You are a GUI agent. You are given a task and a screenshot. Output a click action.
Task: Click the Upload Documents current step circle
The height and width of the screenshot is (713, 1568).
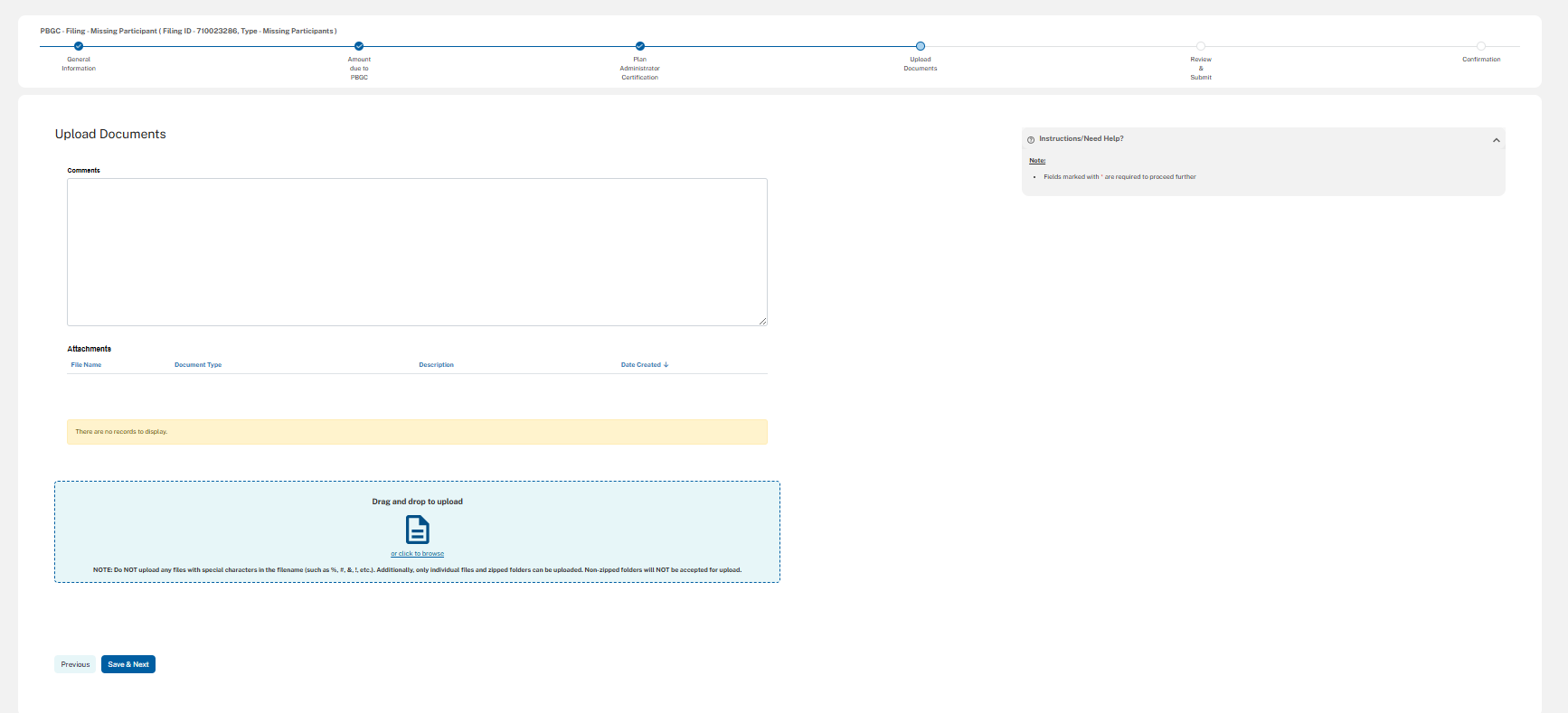coord(921,46)
